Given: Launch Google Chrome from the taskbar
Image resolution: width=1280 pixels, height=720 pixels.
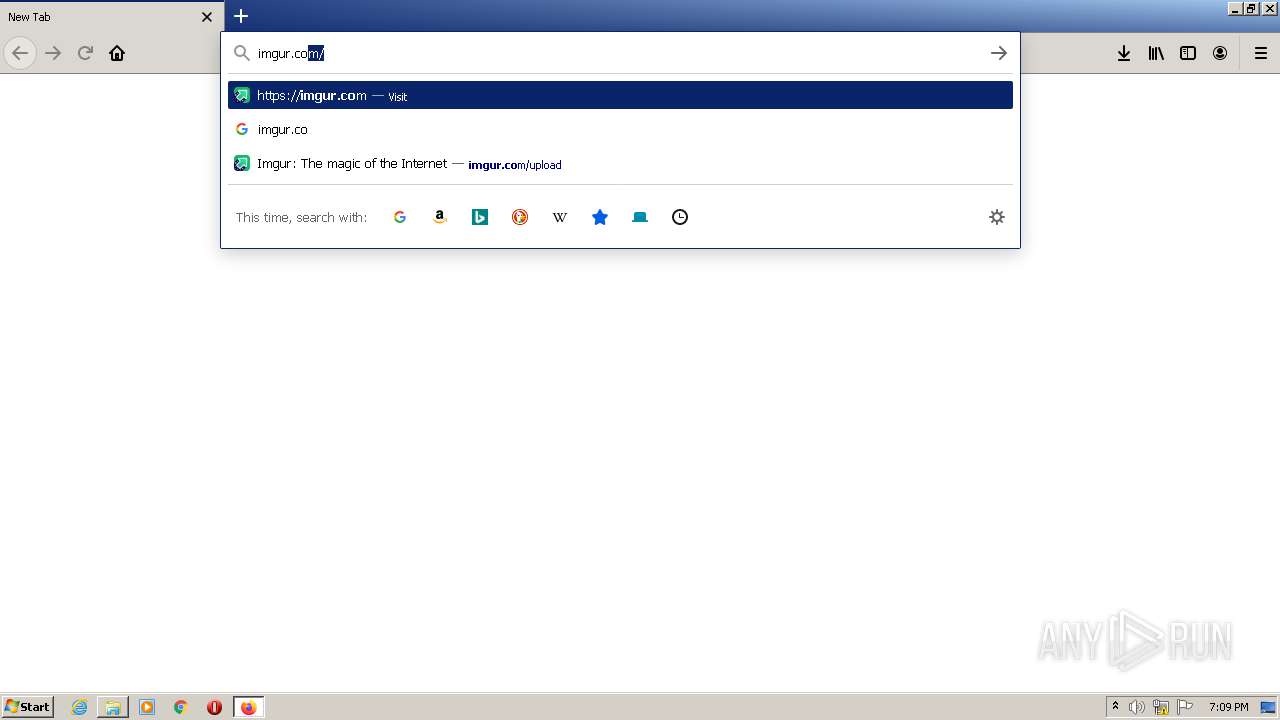Looking at the screenshot, I should pos(181,707).
